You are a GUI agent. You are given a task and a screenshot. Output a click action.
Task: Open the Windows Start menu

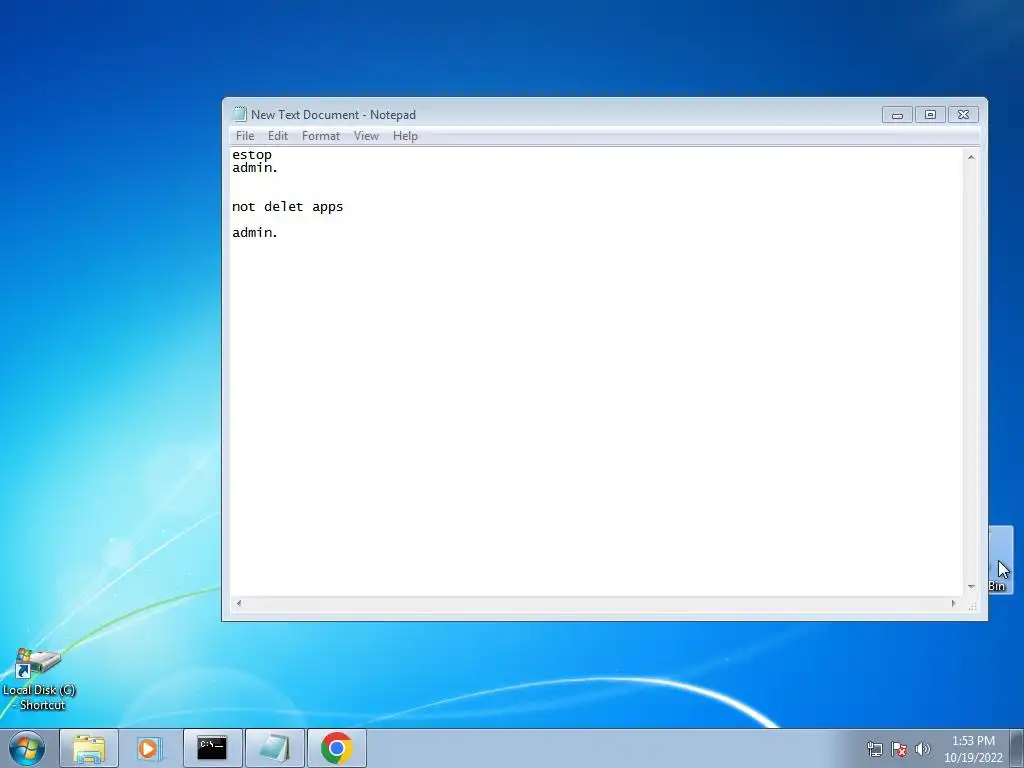(x=27, y=748)
